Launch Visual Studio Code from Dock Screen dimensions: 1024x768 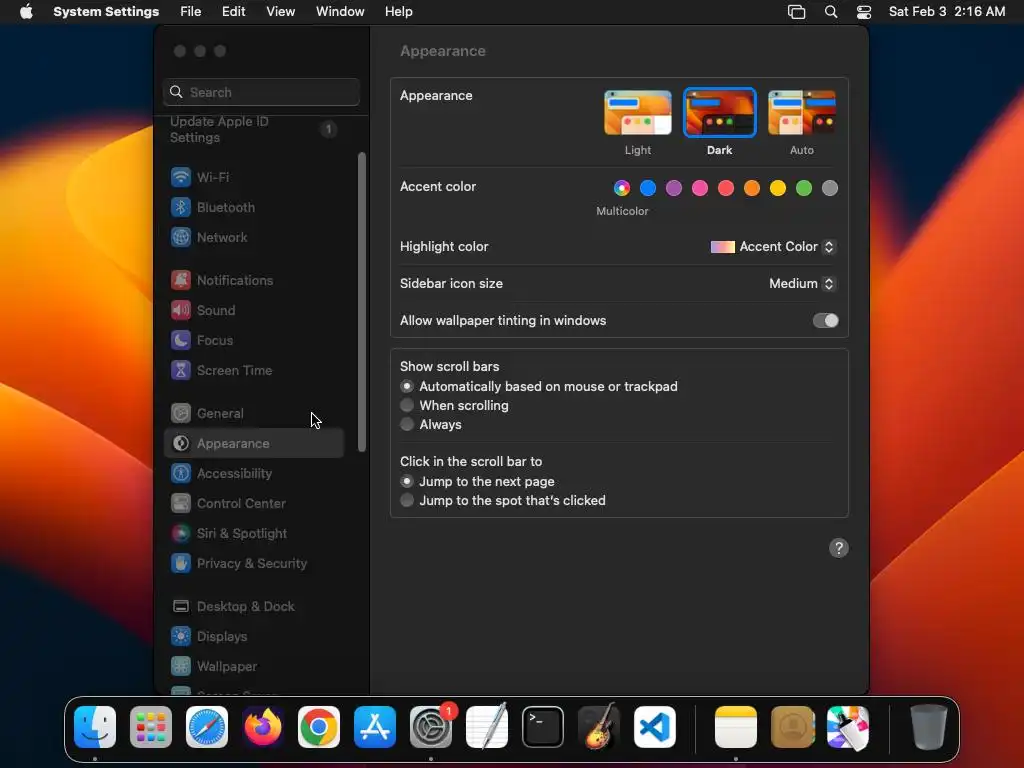tap(655, 727)
